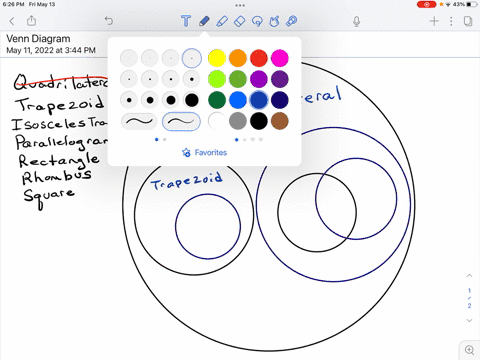Choose the dark violet color swatch
The width and height of the screenshot is (480, 360).
(x=280, y=79)
